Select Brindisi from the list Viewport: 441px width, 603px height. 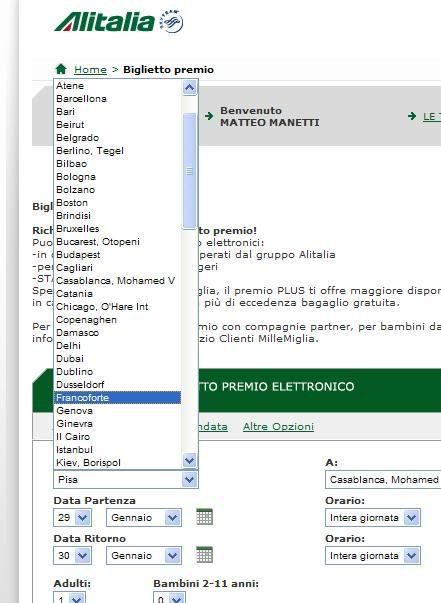[x=118, y=216]
